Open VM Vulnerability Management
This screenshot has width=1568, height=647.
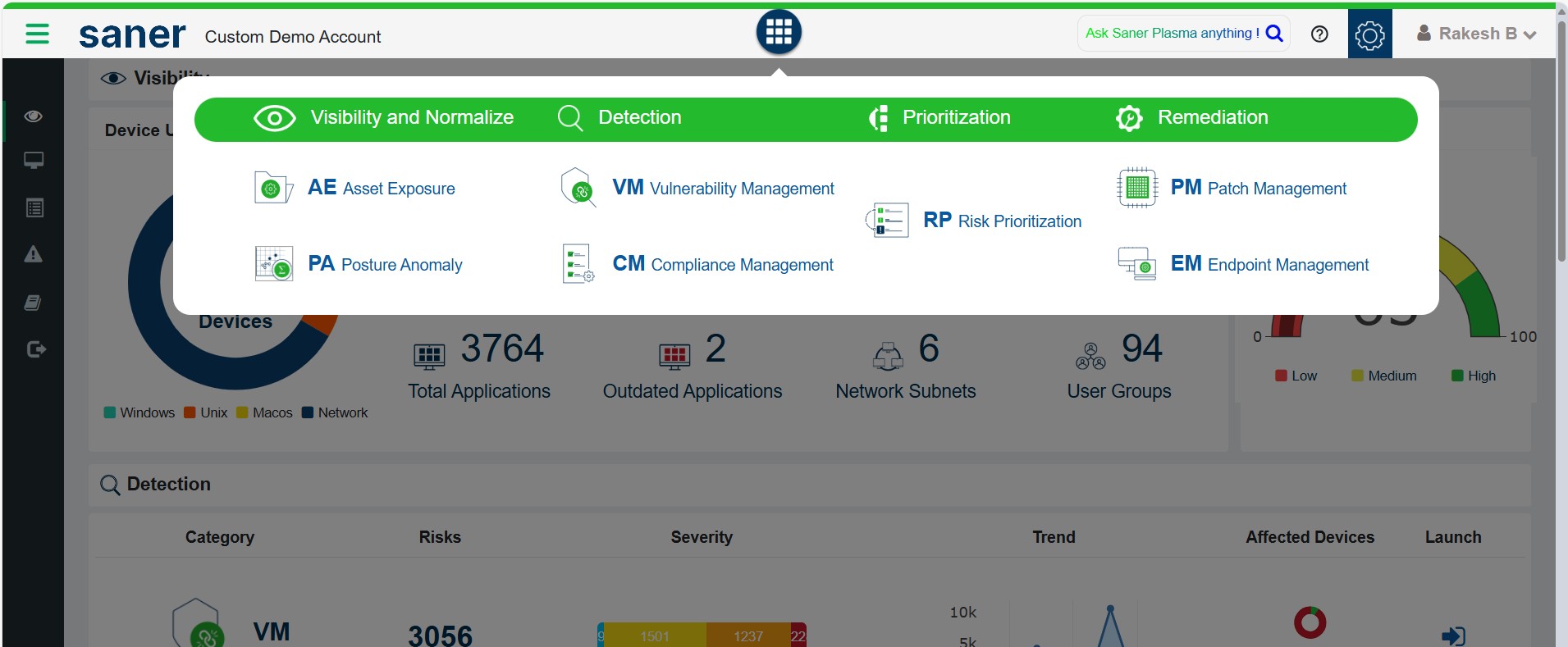[723, 188]
